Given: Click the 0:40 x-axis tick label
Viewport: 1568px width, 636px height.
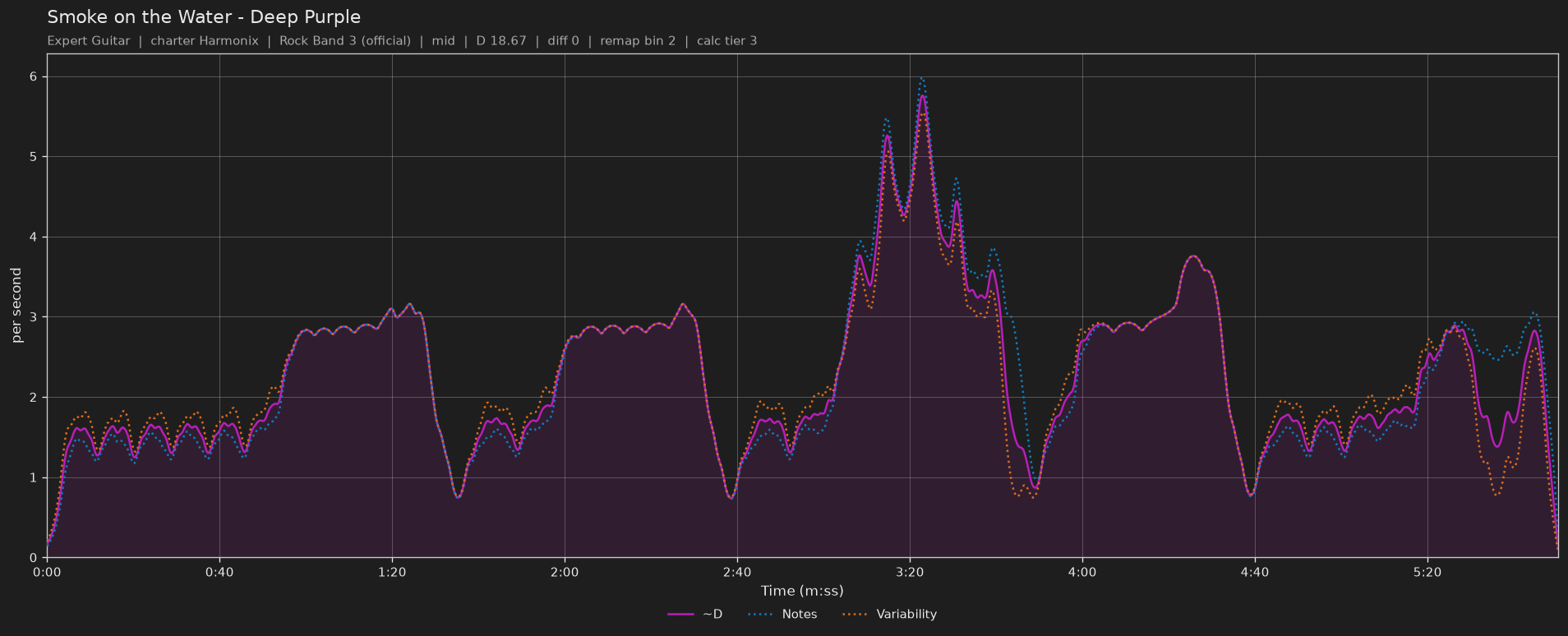Looking at the screenshot, I should point(219,573).
